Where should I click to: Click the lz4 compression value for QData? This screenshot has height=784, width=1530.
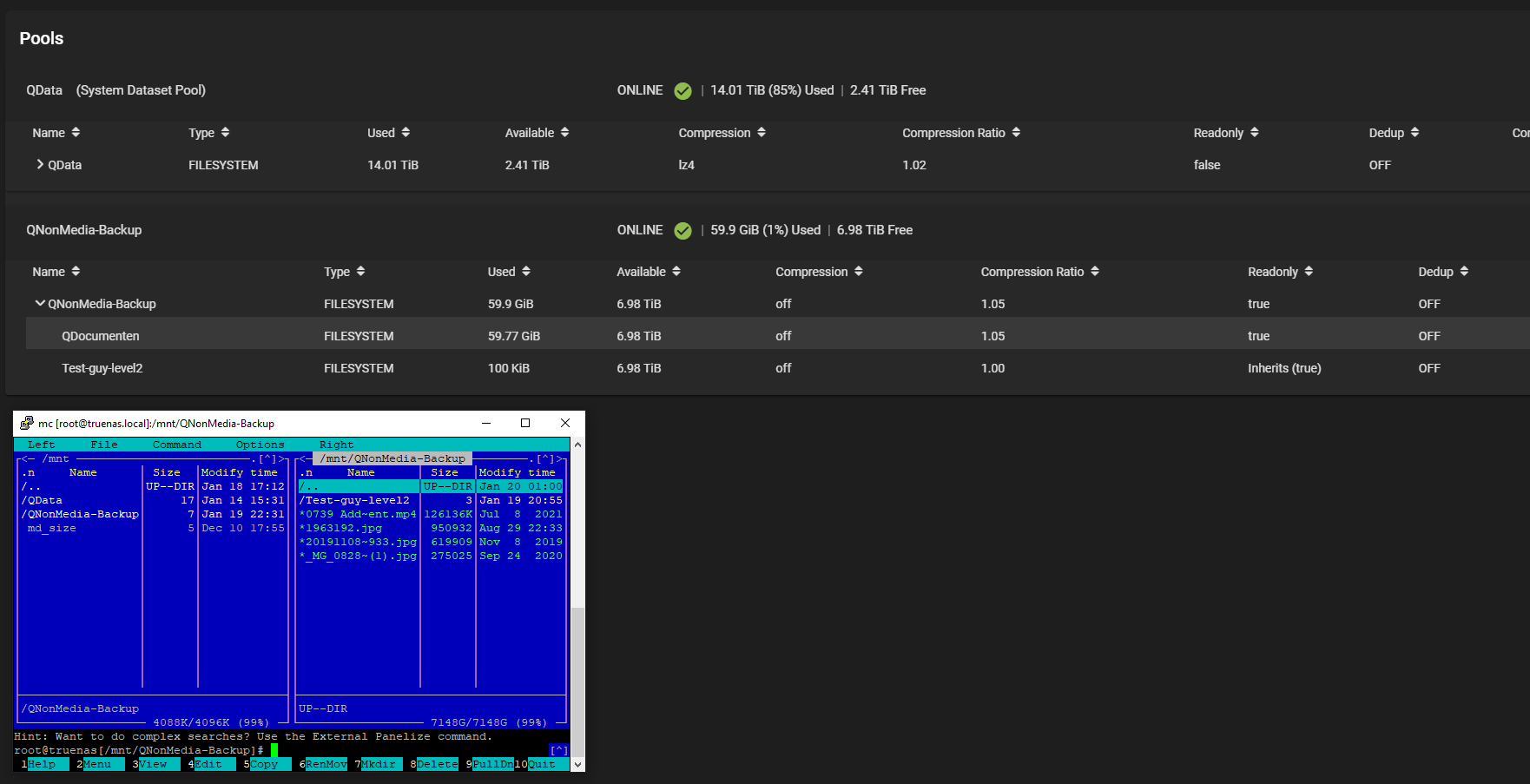point(686,165)
